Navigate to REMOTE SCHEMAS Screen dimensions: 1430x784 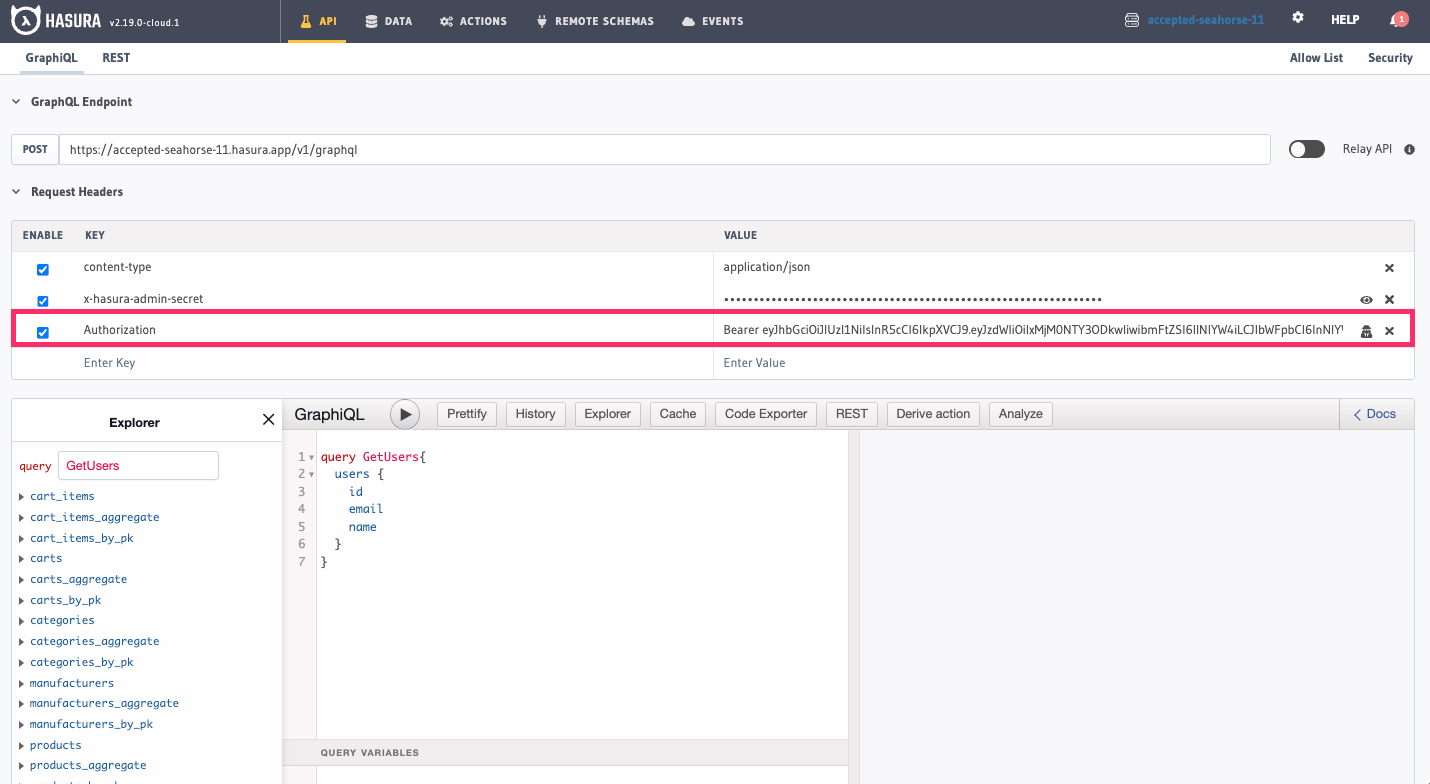click(x=595, y=20)
